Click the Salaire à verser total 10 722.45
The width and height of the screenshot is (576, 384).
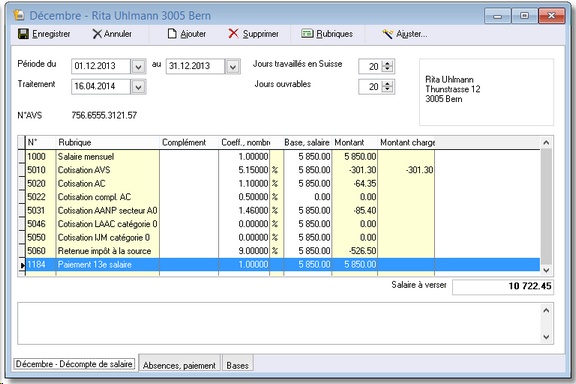(x=503, y=287)
